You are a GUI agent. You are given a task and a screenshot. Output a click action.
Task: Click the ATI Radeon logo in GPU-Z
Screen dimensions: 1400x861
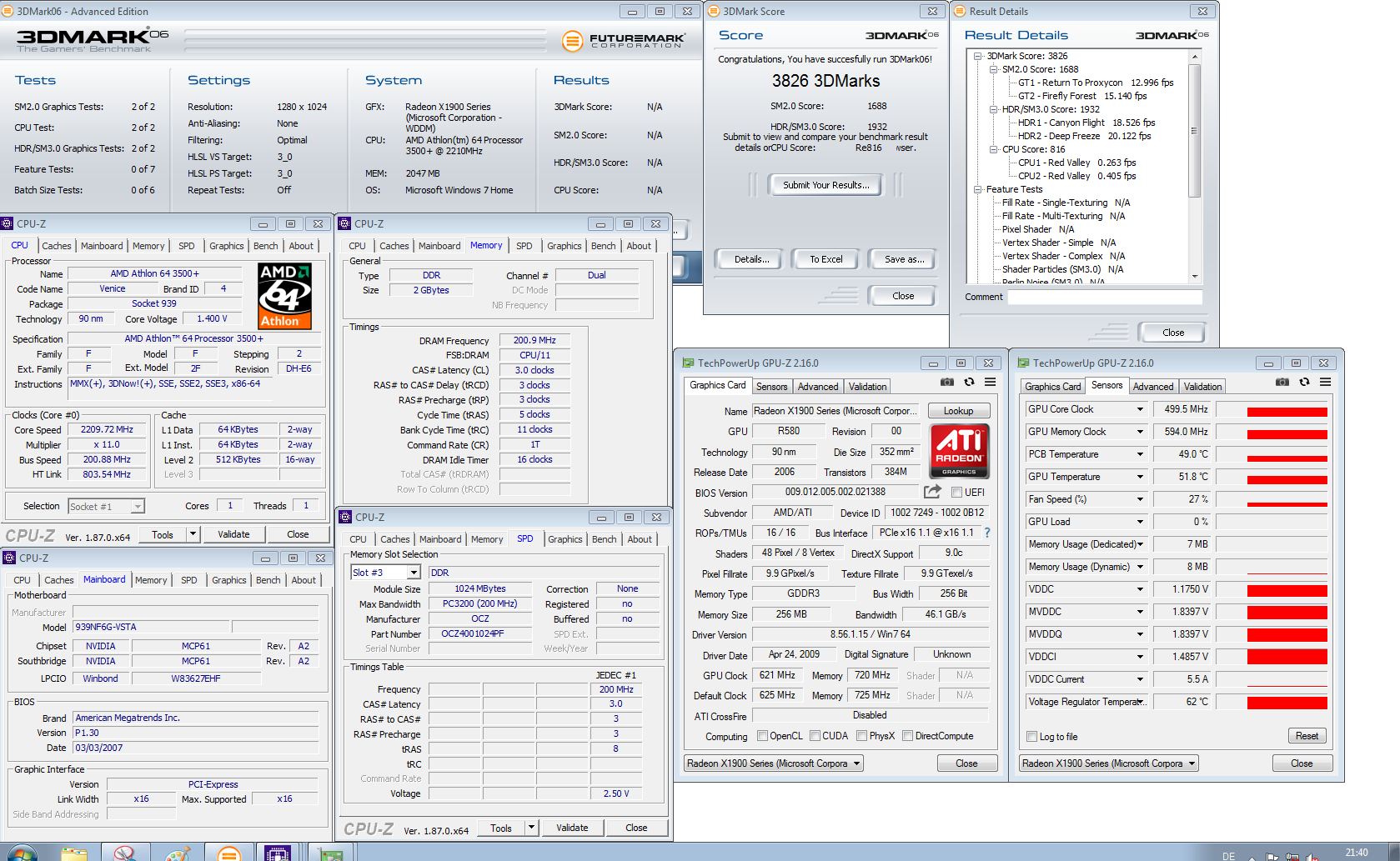(959, 451)
